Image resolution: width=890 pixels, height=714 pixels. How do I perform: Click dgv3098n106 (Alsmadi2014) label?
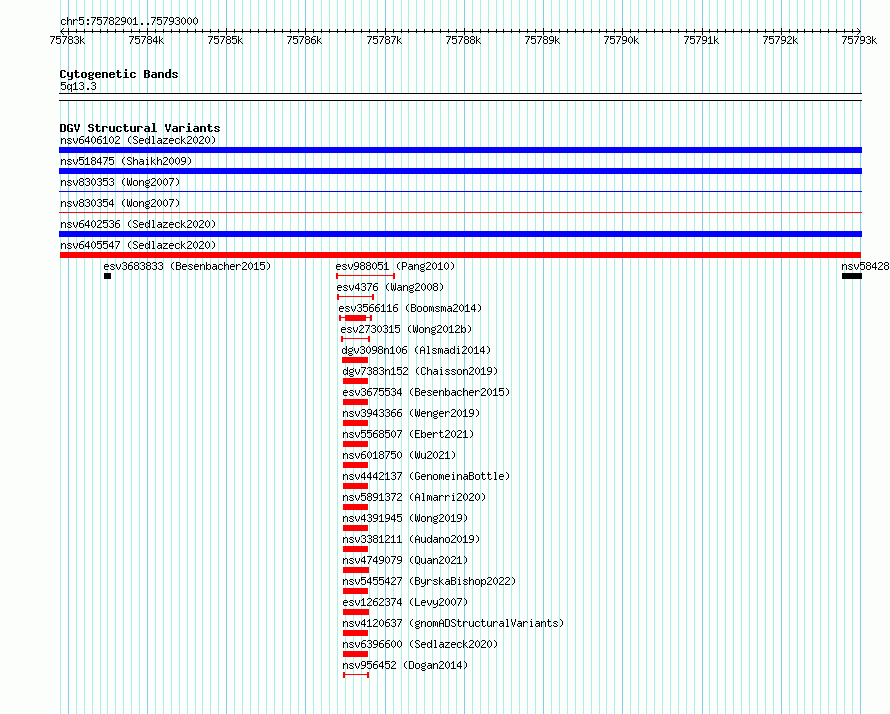click(416, 350)
